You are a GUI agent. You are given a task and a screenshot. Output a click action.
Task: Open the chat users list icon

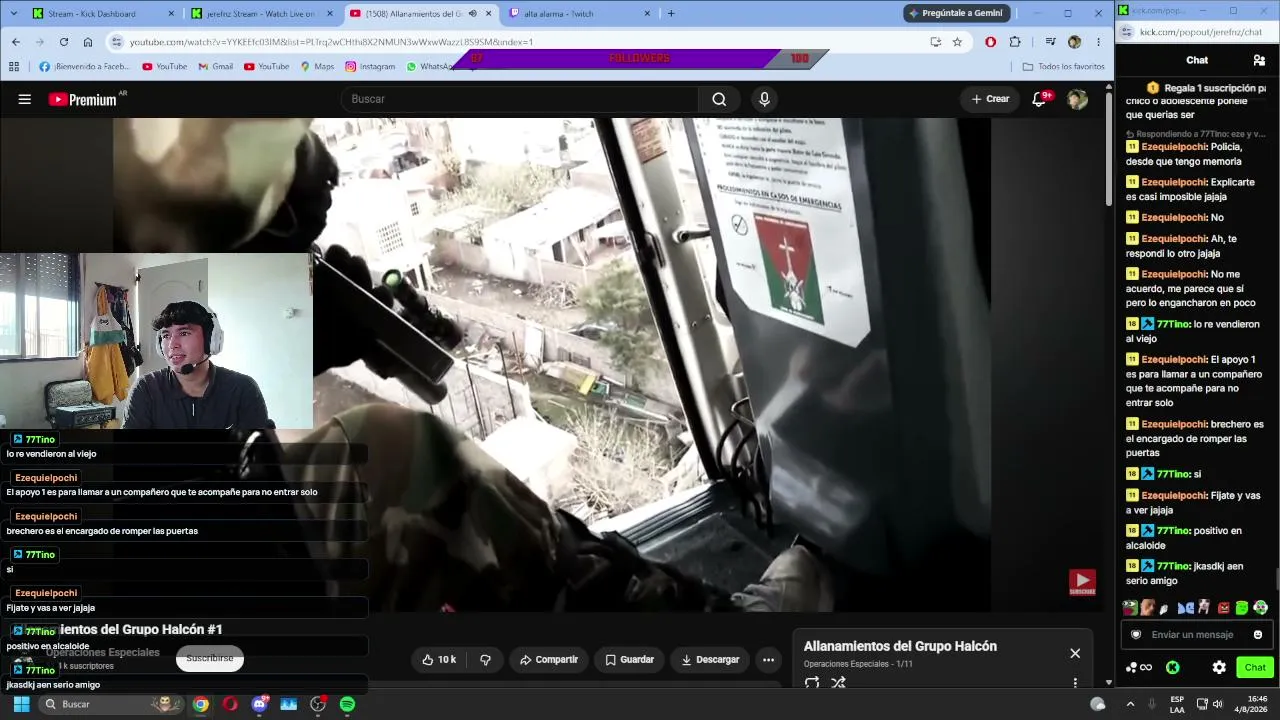click(1259, 60)
